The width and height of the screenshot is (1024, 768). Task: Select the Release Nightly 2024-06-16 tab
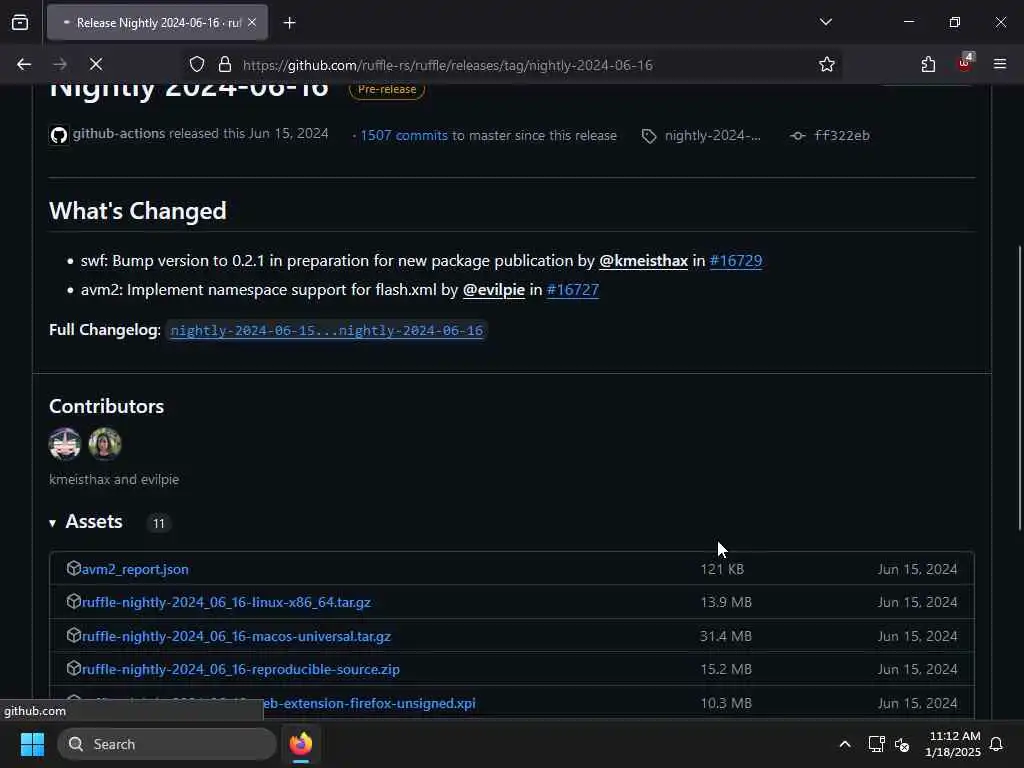tap(158, 23)
